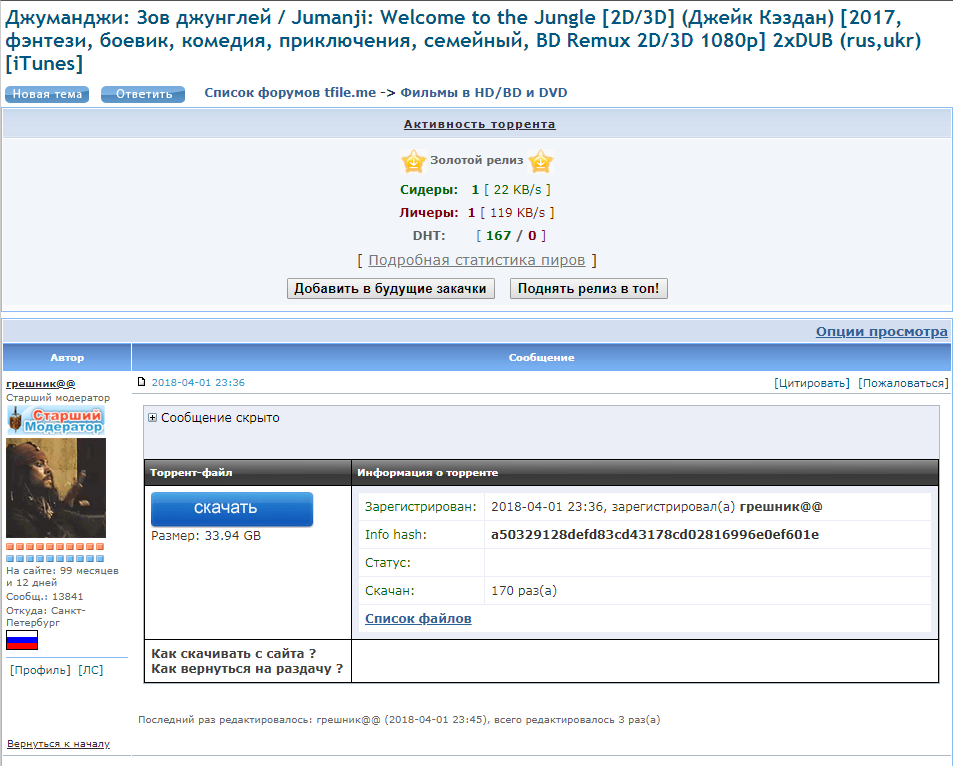Click the Russian flag icon
Image resolution: width=953 pixels, height=766 pixels.
click(x=22, y=640)
